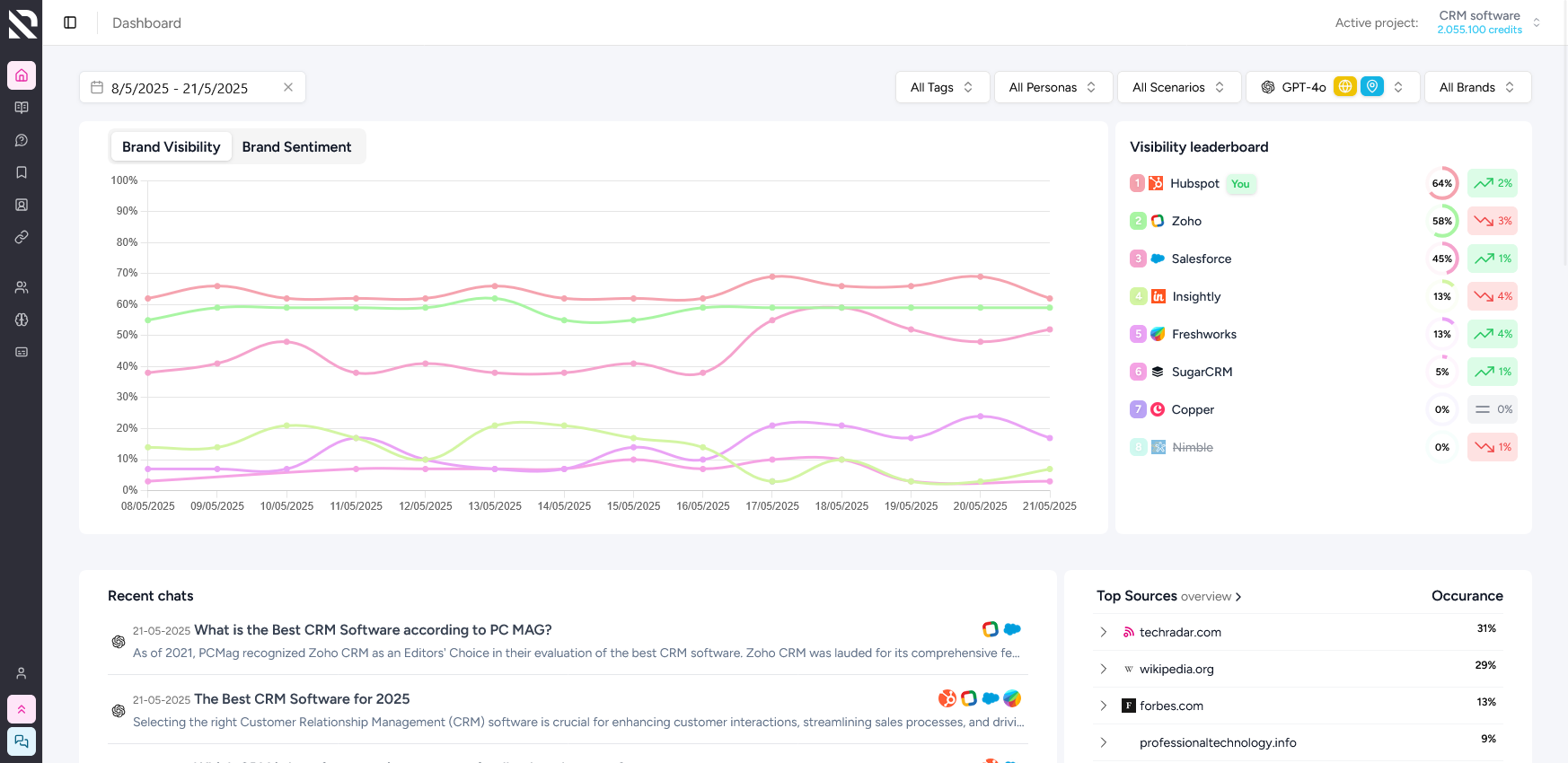Screen dimensions: 1568x763
Task: Click the OpenAI icon beside the PC MAG chat
Action: tap(118, 642)
